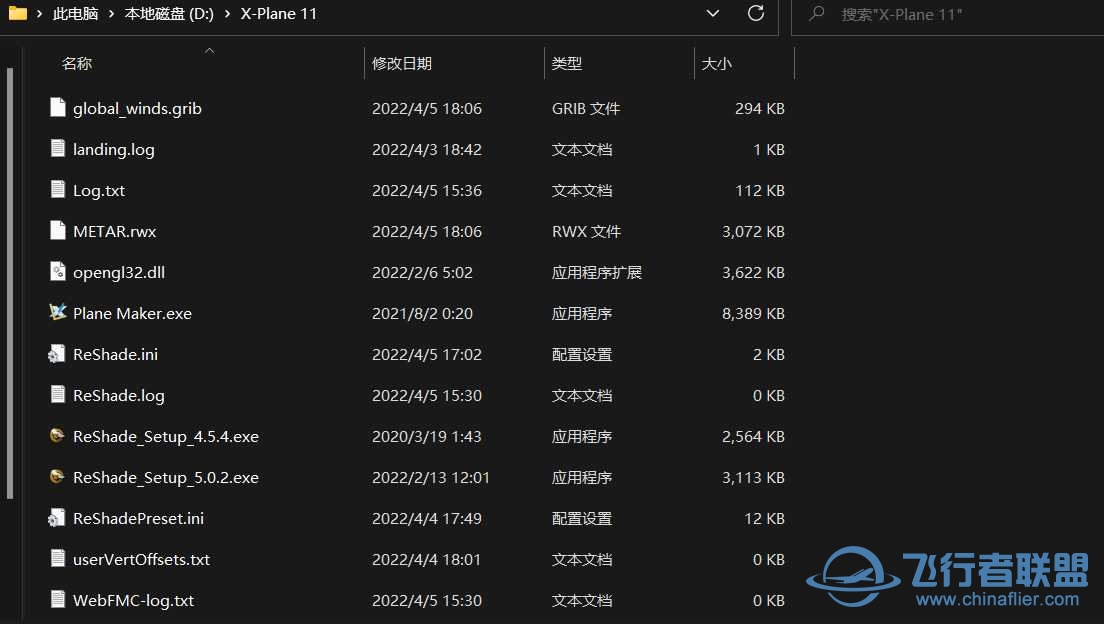This screenshot has width=1104, height=624.
Task: Click the ReShadePreset.ini file icon
Action: click(57, 518)
